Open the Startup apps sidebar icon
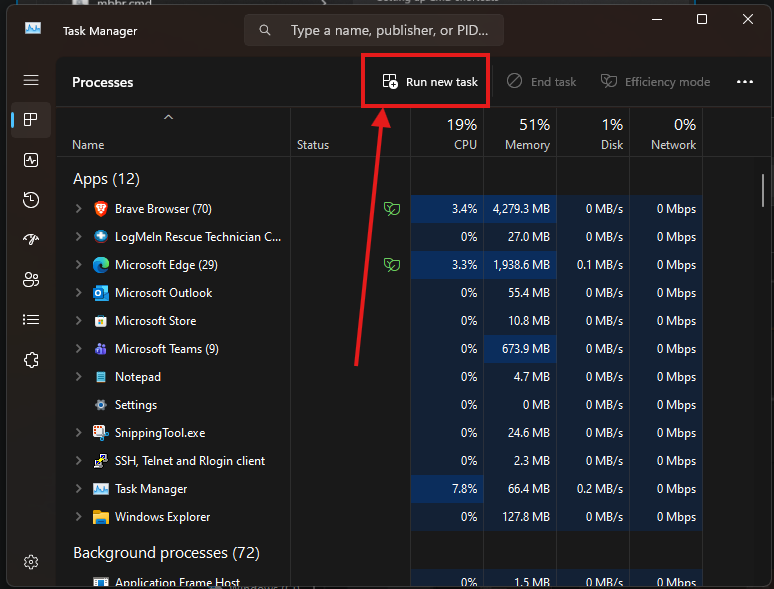 pos(31,239)
